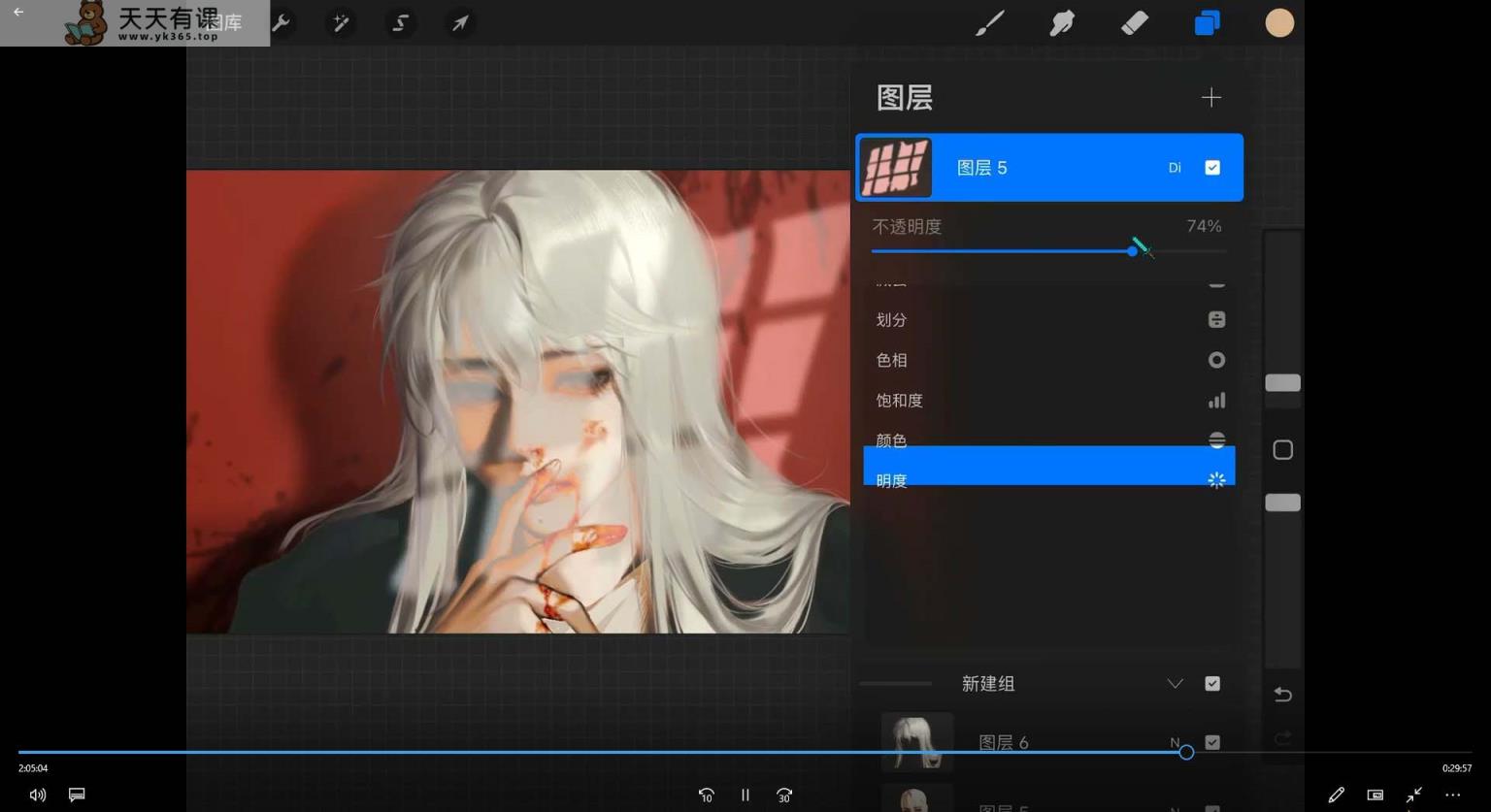
Task: Select the 图层 5 selected layer name
Action: (982, 168)
